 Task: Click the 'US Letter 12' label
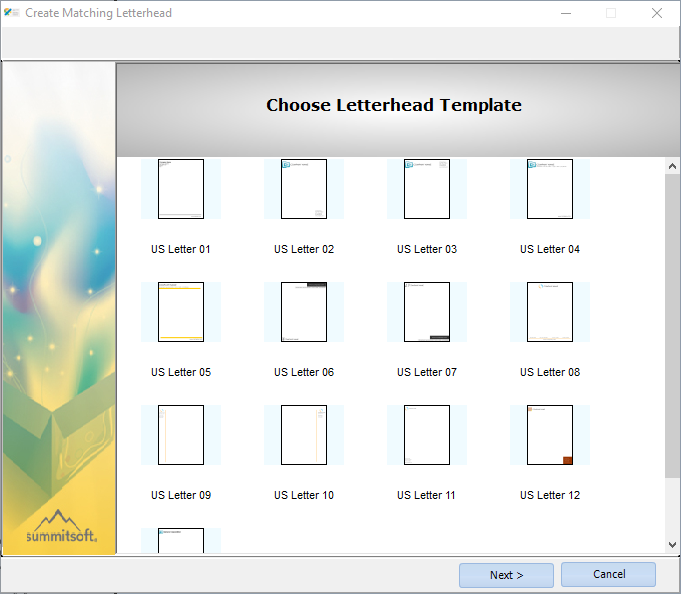click(x=550, y=495)
